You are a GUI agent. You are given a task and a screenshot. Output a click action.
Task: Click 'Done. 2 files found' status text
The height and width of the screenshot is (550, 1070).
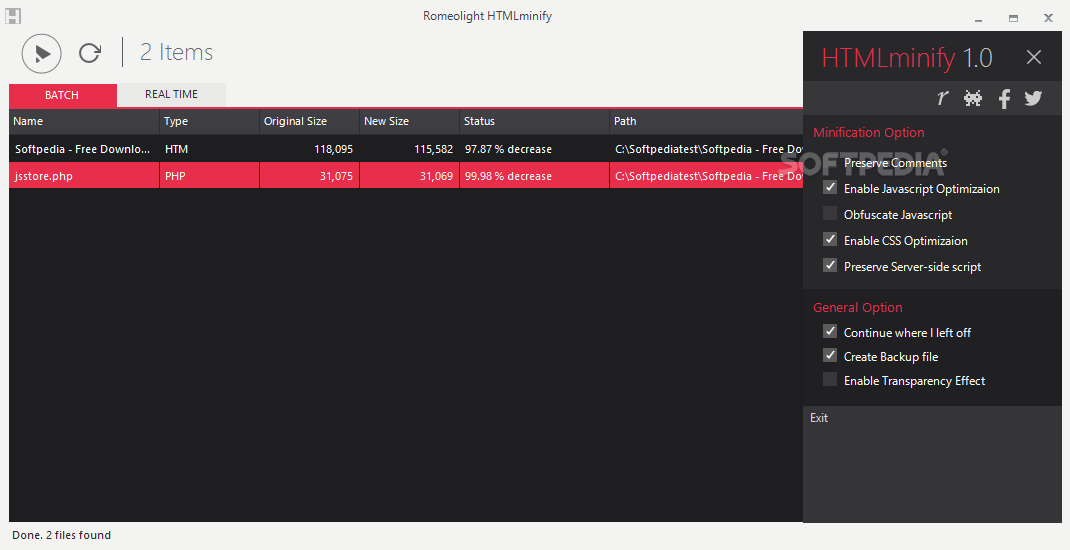61,535
